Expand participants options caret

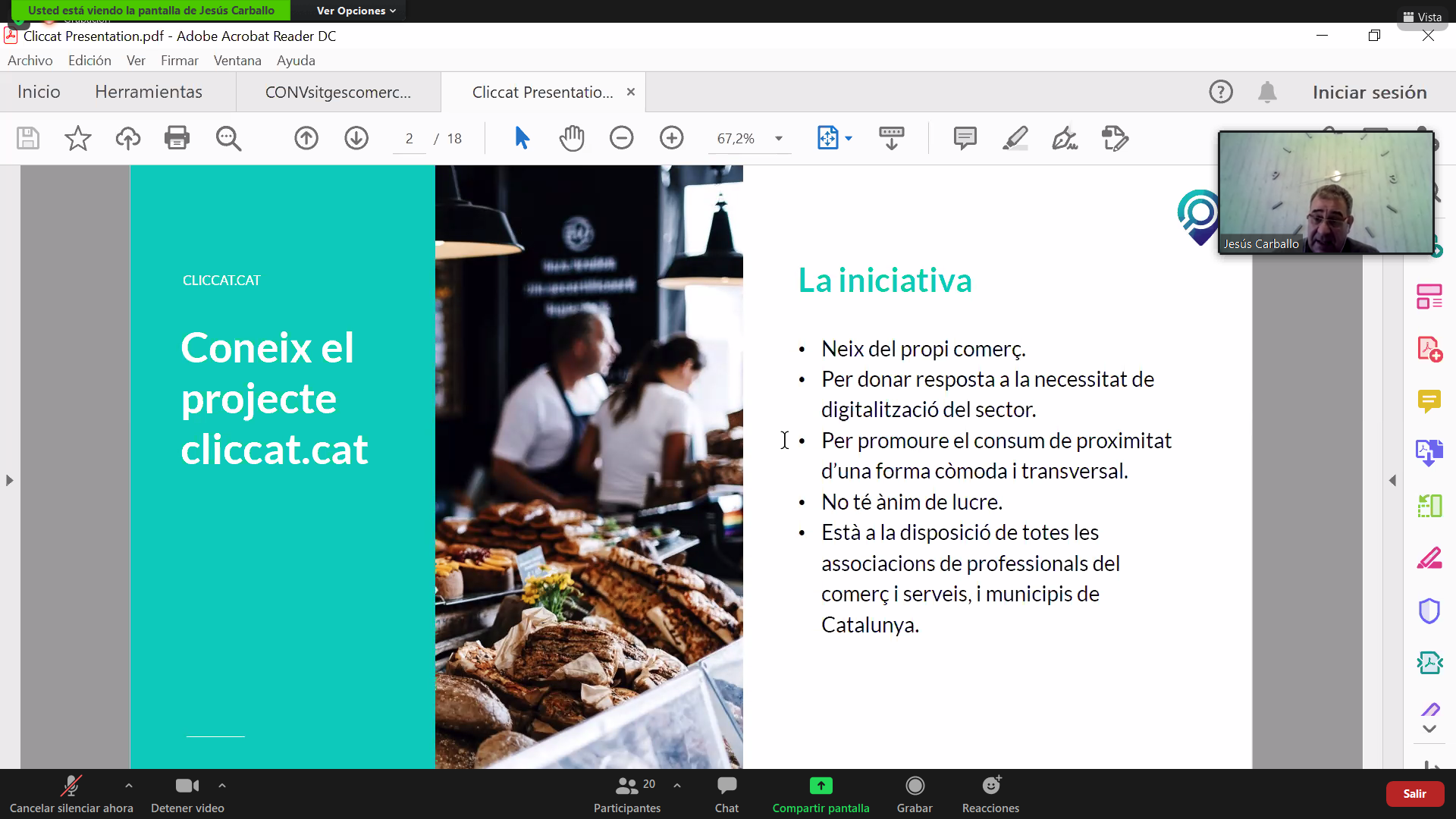(677, 786)
